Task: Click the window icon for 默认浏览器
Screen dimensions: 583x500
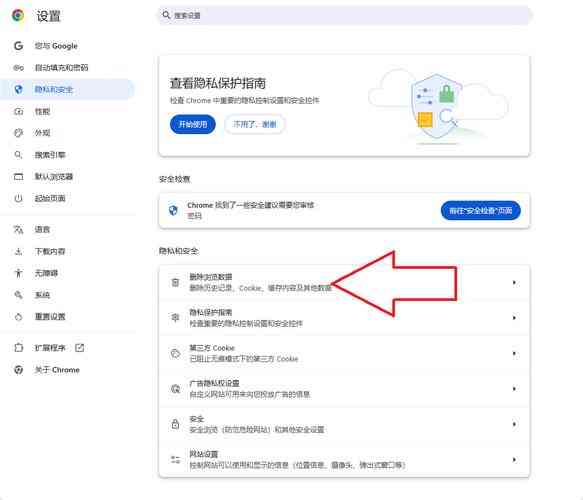Action: coord(18,177)
